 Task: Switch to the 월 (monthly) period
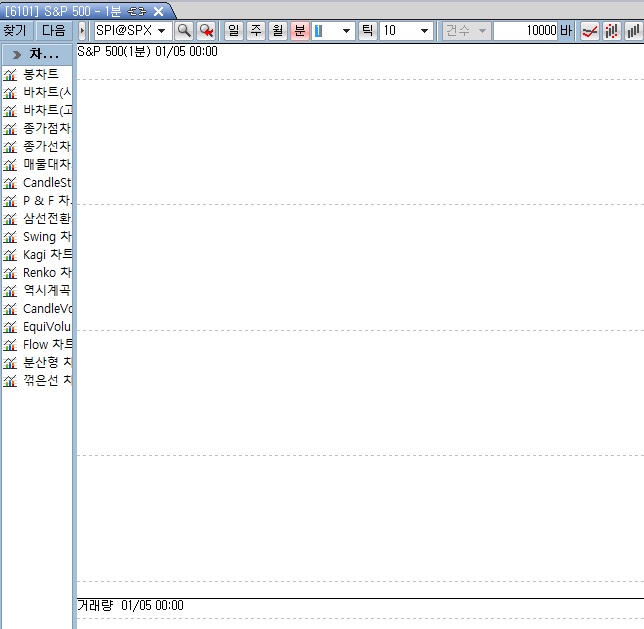pos(277,31)
